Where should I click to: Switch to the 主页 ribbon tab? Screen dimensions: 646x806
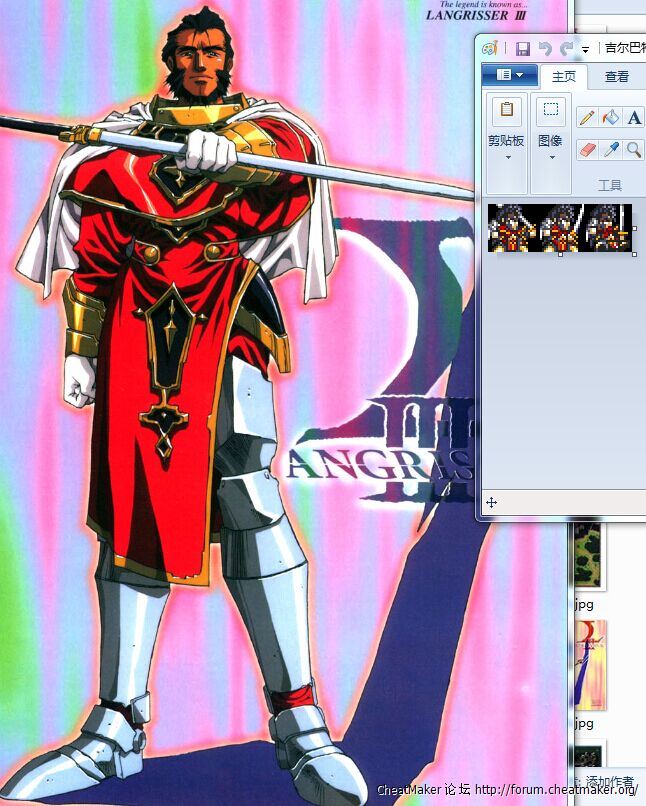pyautogui.click(x=563, y=77)
